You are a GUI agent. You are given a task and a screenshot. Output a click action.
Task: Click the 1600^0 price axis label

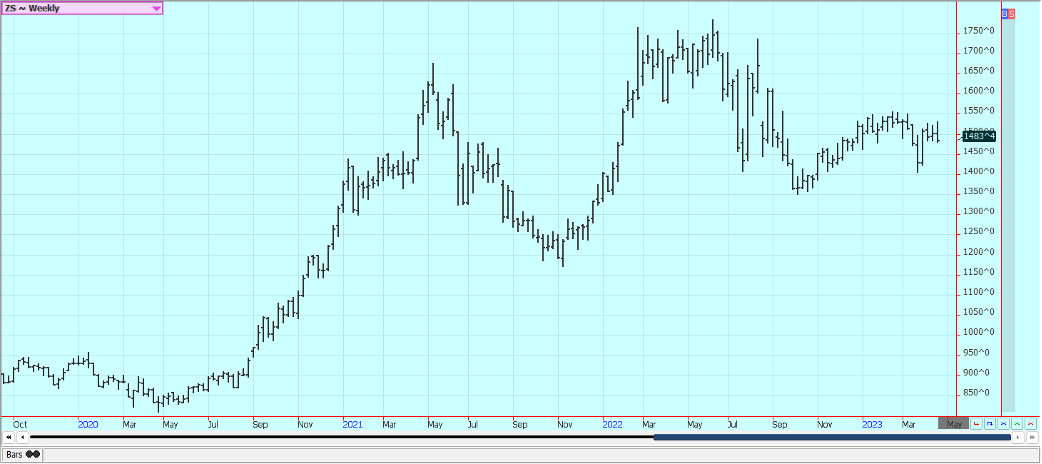tap(979, 91)
